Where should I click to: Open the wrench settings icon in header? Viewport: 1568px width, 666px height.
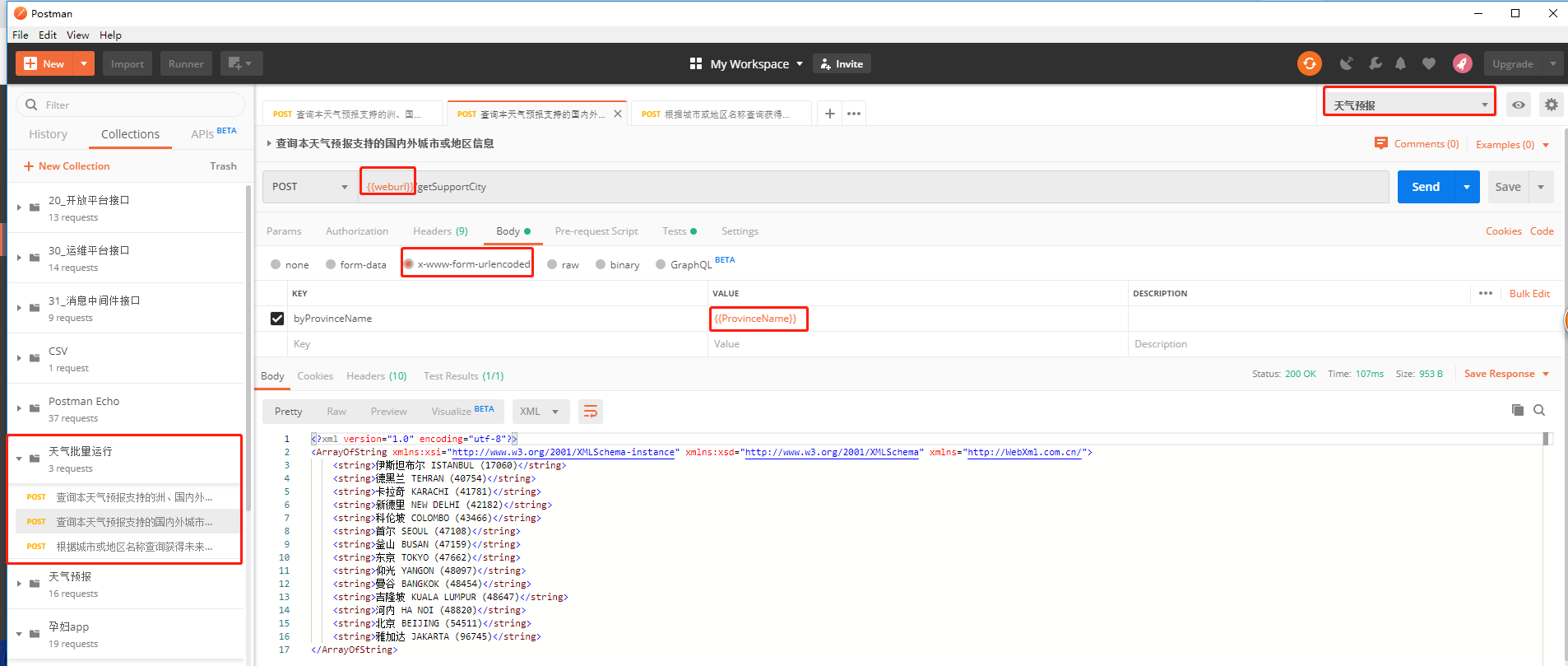(1375, 63)
